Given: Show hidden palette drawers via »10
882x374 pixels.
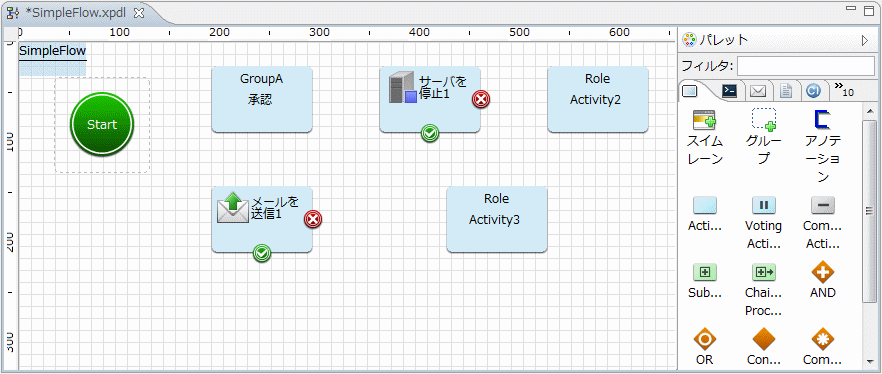Looking at the screenshot, I should 844,89.
